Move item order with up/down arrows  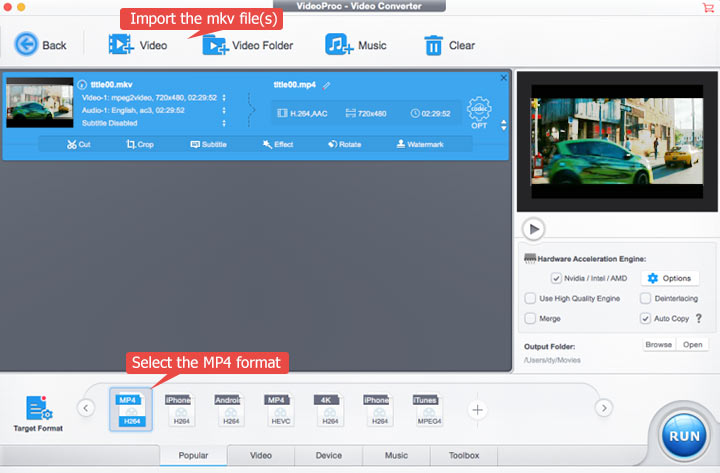pyautogui.click(x=504, y=125)
